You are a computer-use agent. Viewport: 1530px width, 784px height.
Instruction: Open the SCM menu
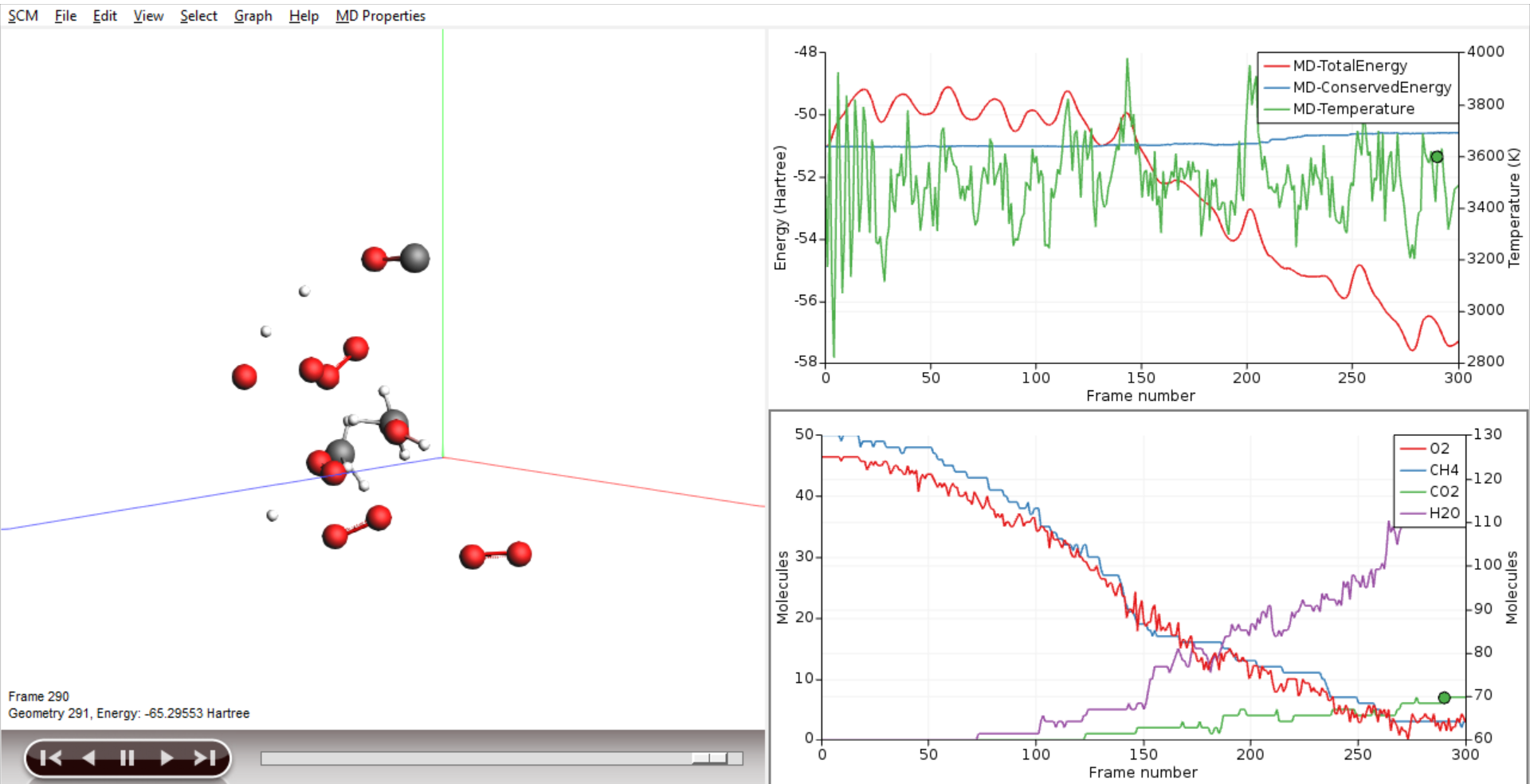pyautogui.click(x=23, y=16)
